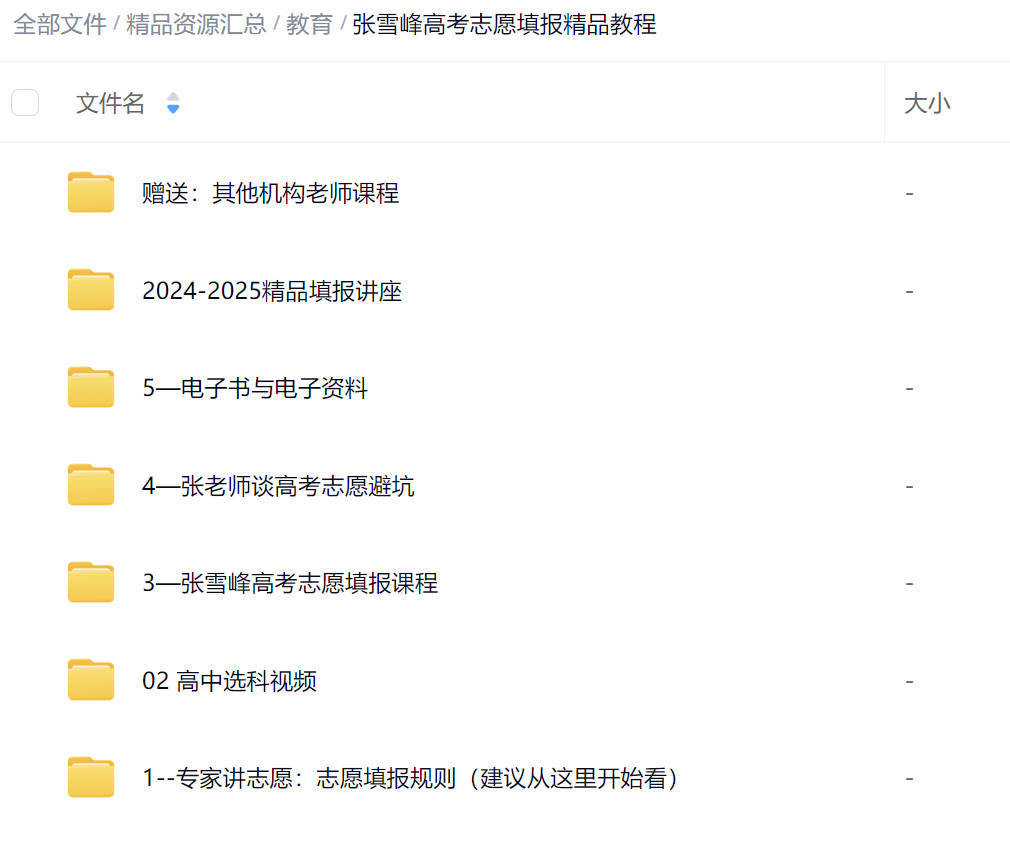Click the 文件名 column header
The height and width of the screenshot is (857, 1010).
tap(110, 103)
